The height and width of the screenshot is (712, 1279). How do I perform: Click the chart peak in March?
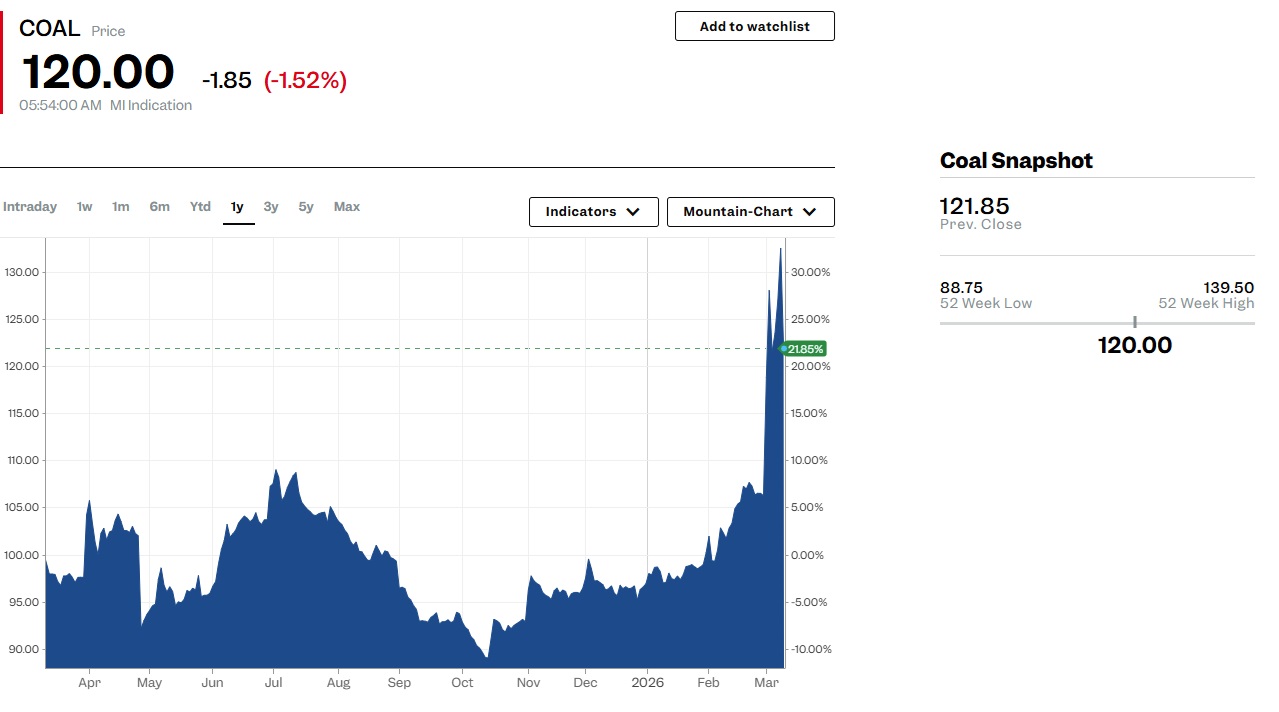pyautogui.click(x=780, y=249)
